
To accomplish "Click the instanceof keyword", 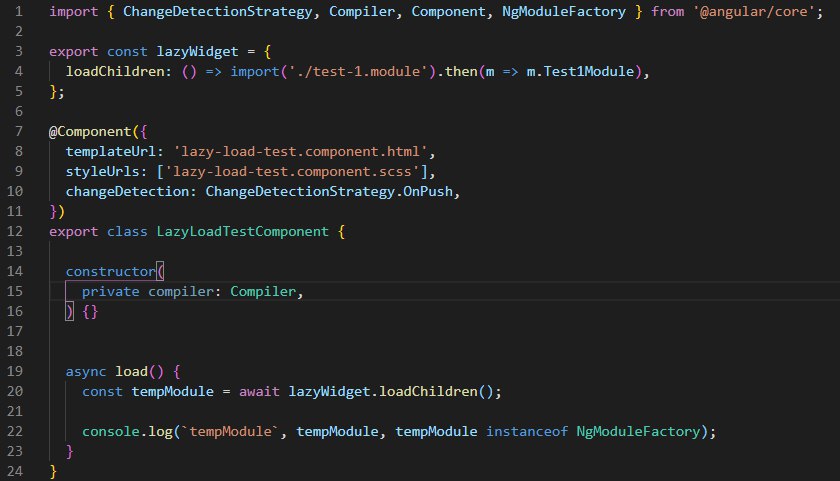I will [527, 431].
